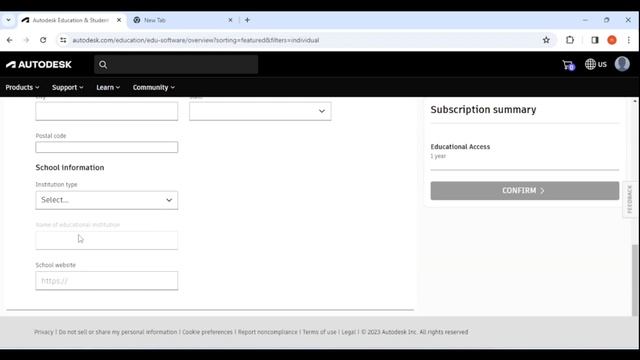Image resolution: width=640 pixels, height=360 pixels.
Task: Click the School Information heading
Action: tap(70, 167)
